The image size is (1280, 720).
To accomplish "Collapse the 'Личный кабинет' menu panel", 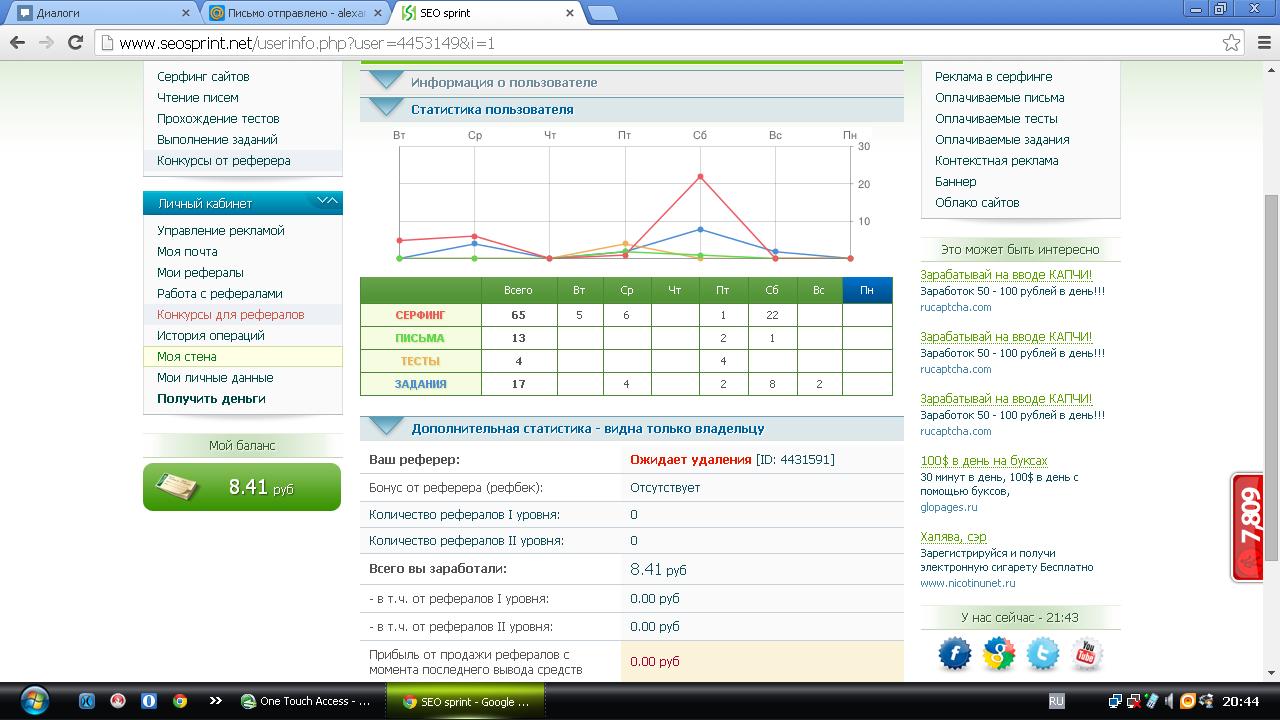I will point(327,202).
